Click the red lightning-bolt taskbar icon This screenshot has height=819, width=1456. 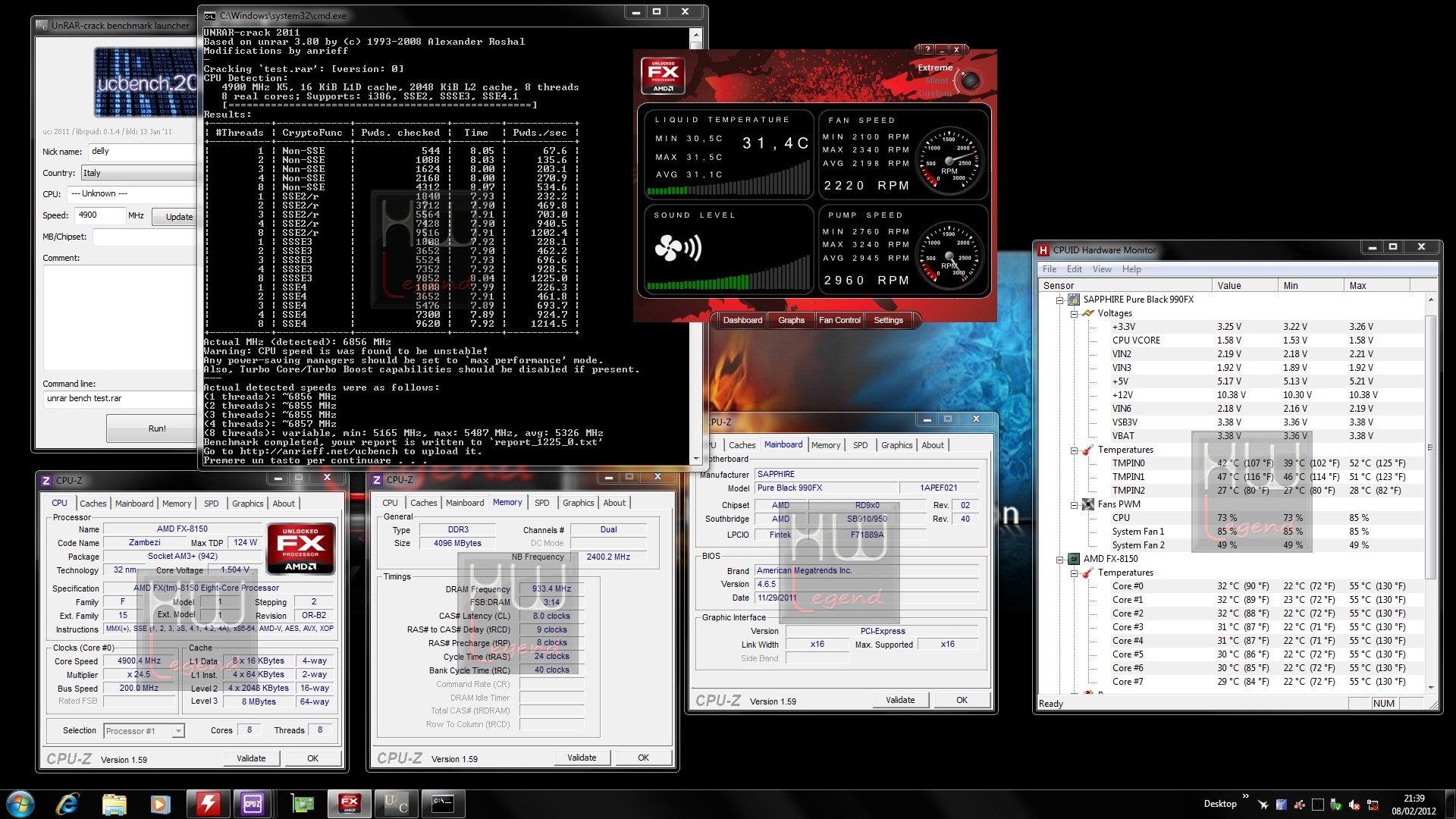click(208, 803)
